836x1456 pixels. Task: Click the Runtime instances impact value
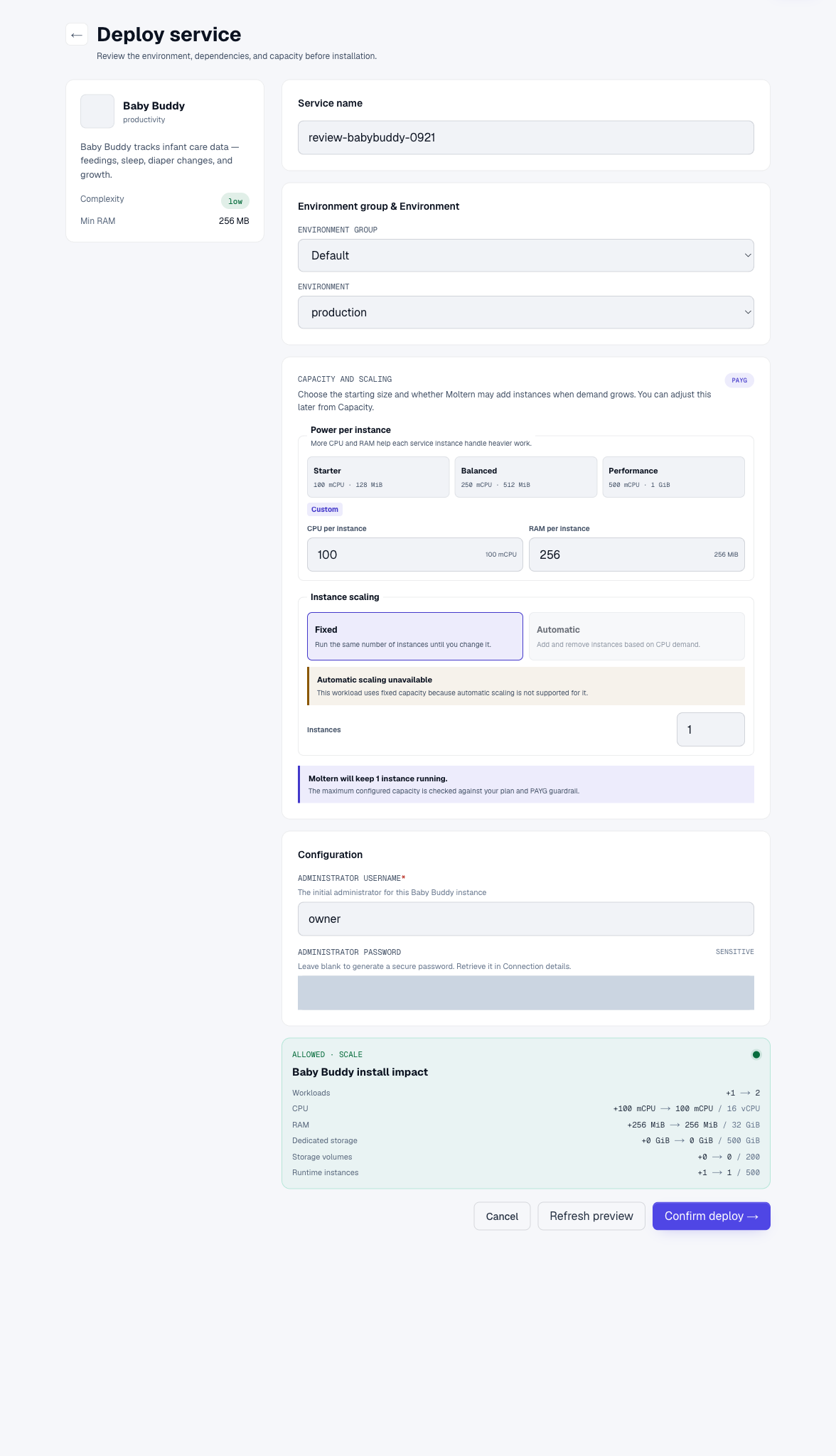pos(729,1172)
